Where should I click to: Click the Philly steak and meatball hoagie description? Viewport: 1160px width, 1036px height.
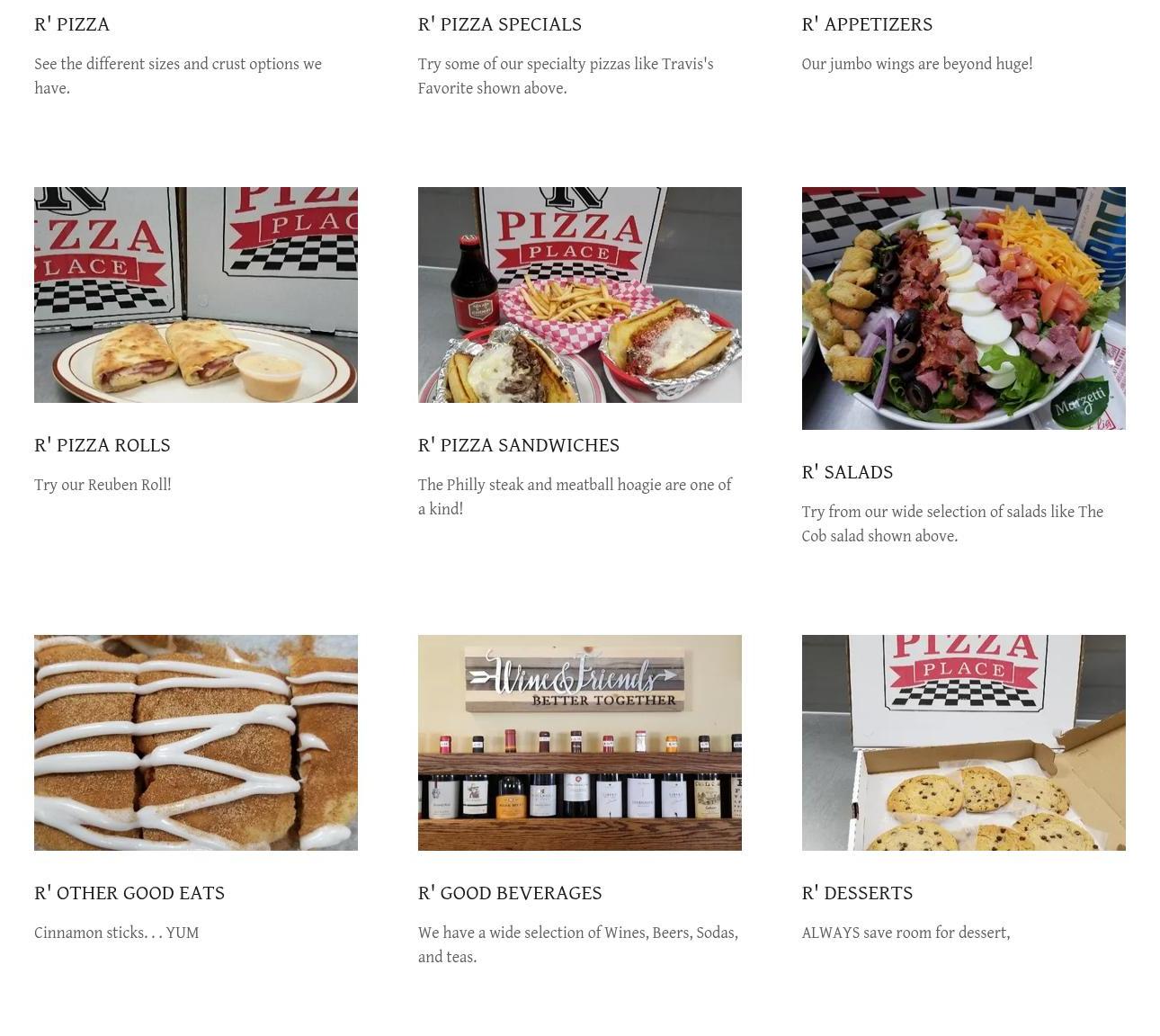tap(576, 496)
